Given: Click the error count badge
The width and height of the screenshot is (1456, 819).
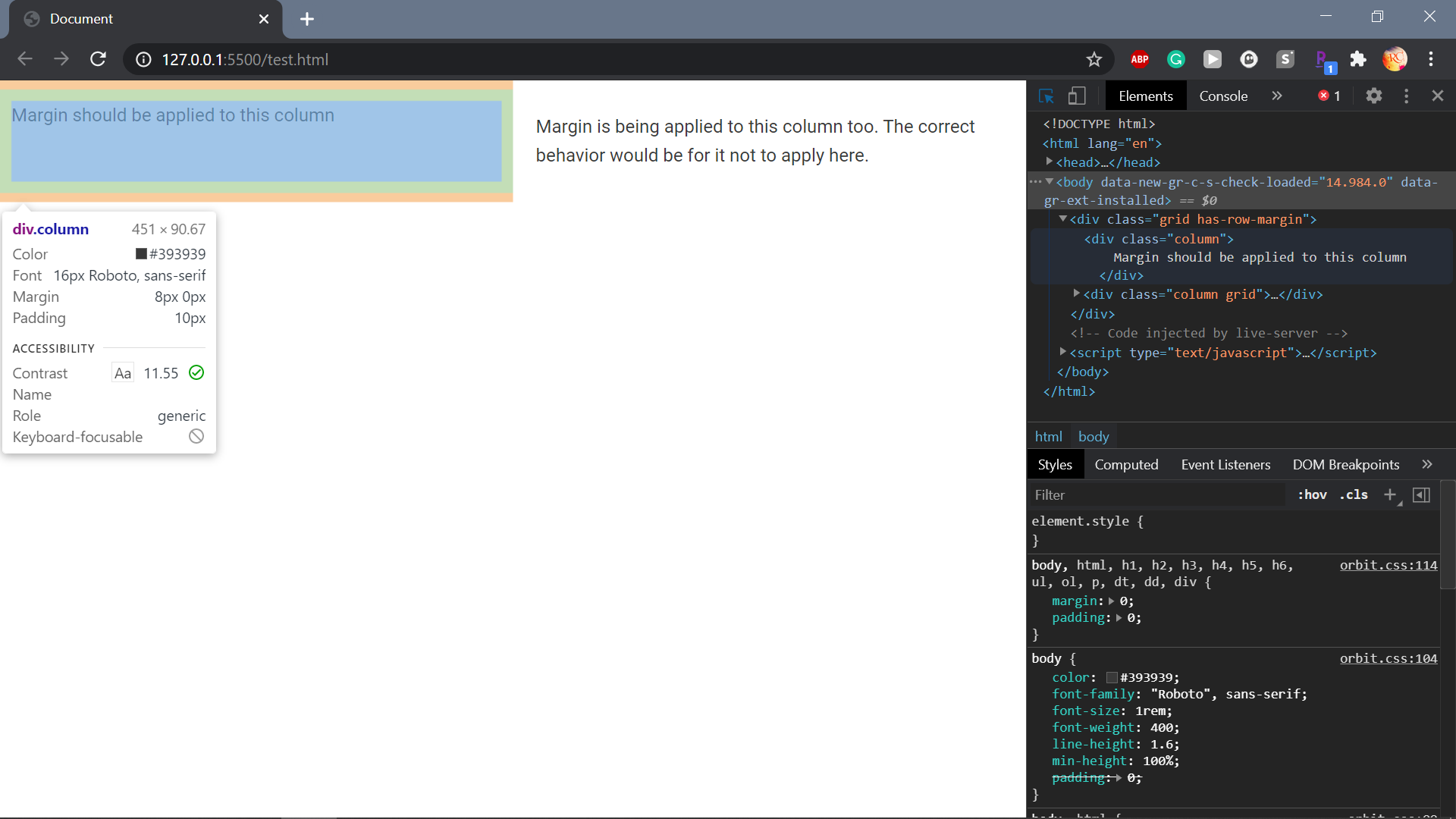Looking at the screenshot, I should coord(1329,96).
